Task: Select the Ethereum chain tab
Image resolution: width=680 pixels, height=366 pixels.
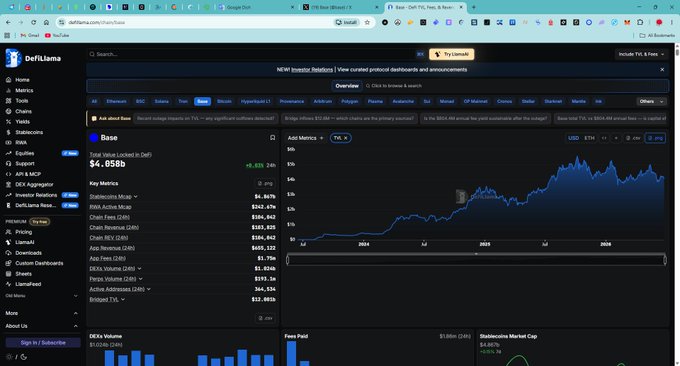Action: (x=116, y=101)
